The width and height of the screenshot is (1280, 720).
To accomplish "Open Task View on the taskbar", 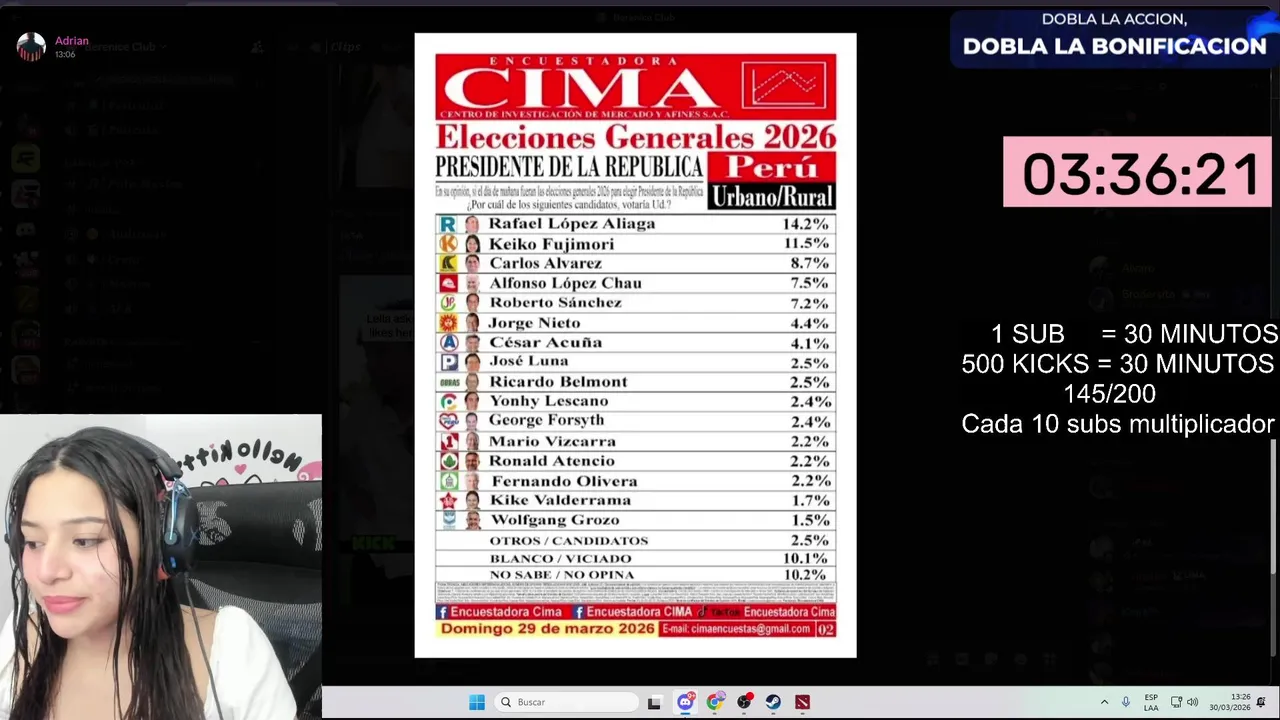I will pyautogui.click(x=654, y=702).
